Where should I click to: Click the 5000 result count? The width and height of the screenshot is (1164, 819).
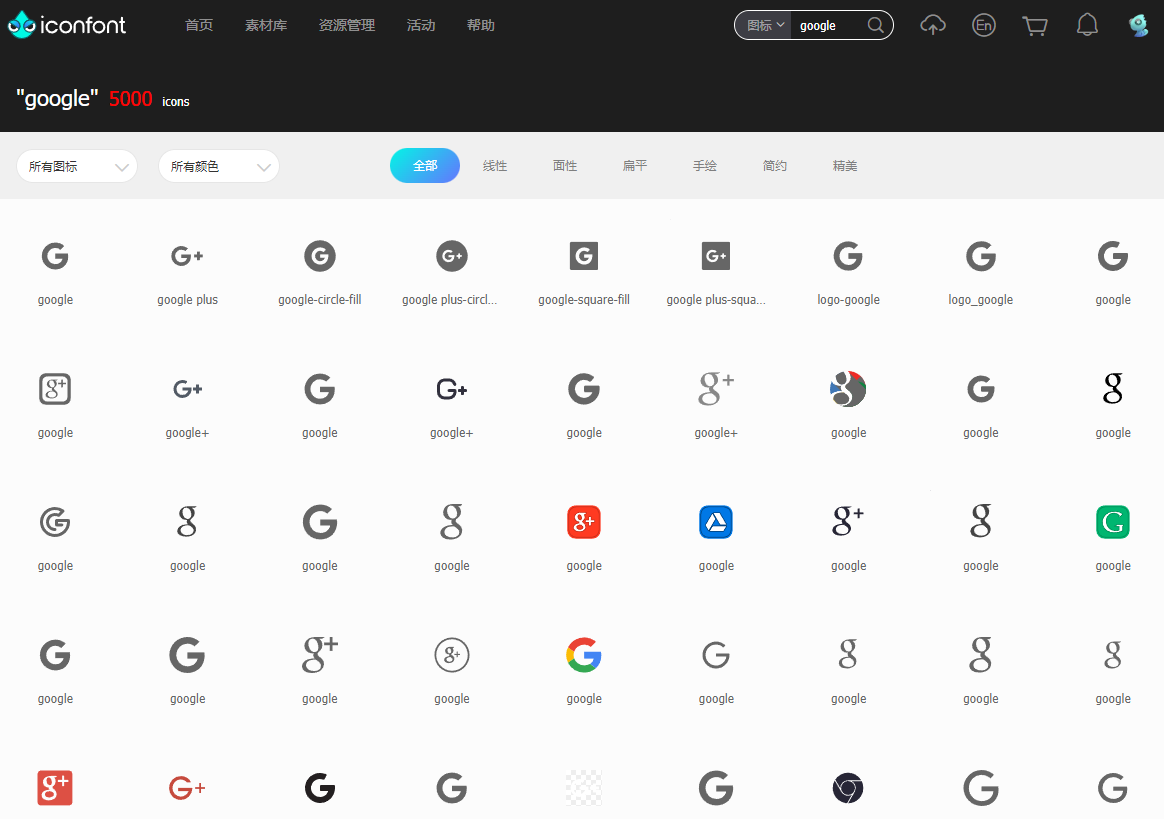coord(131,99)
